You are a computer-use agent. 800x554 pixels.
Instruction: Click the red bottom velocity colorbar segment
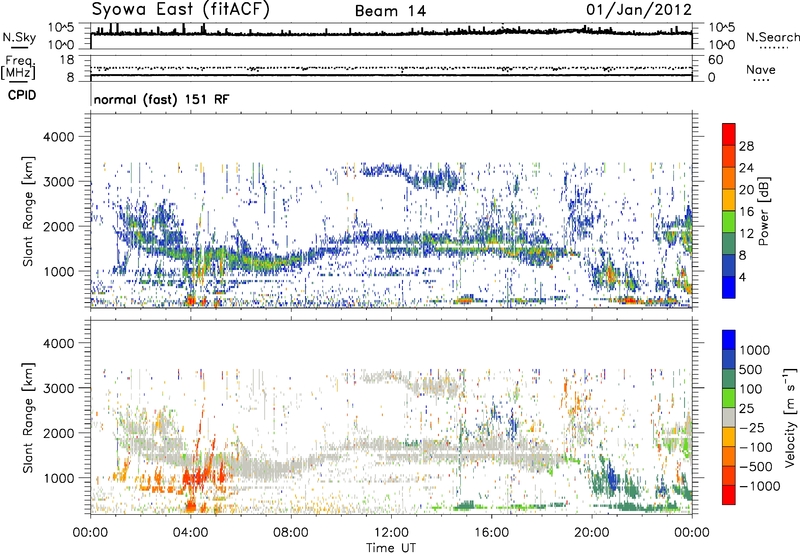click(729, 495)
